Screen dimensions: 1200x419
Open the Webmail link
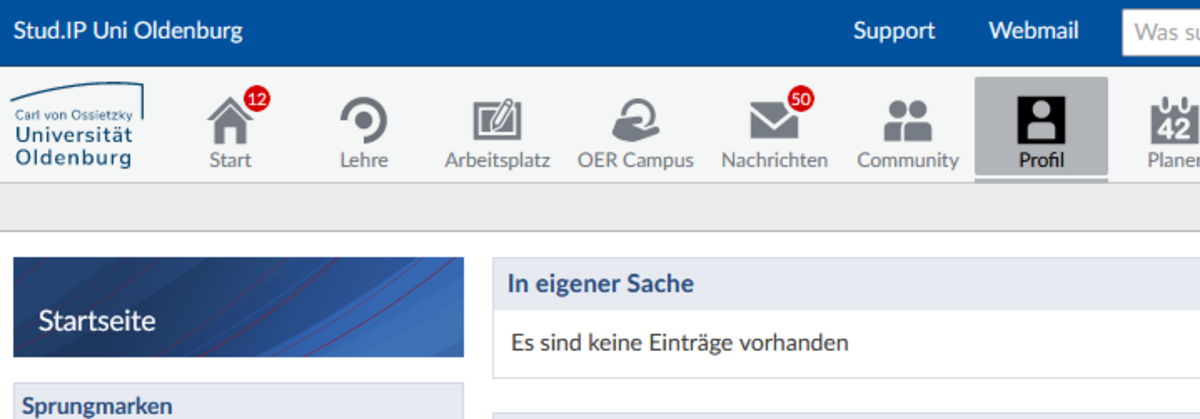tap(1034, 31)
